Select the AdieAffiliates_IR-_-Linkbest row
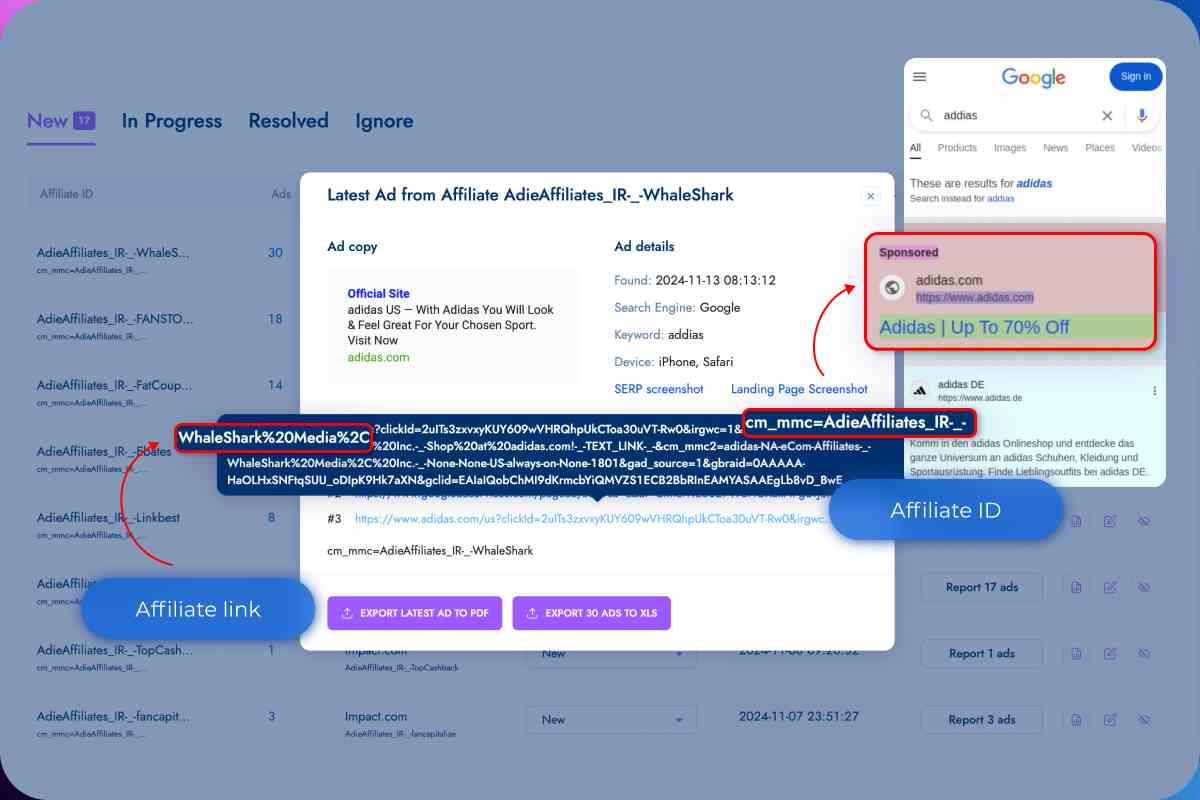Screen dimensions: 1200x800 point(106,518)
